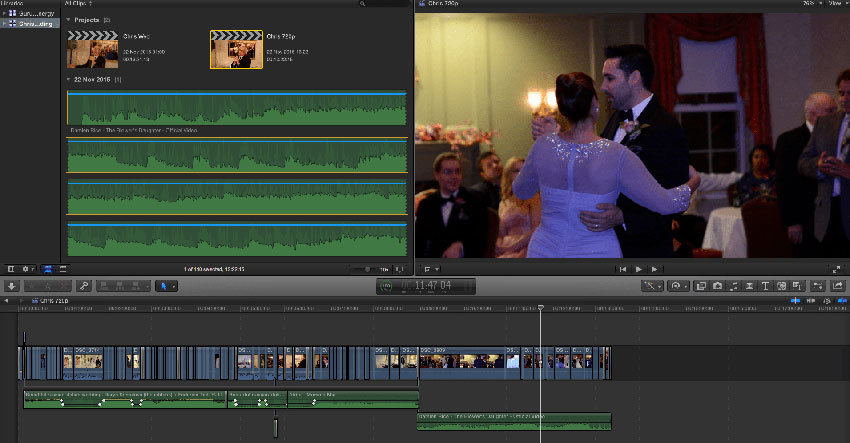850x443 pixels.
Task: Expand the first library in sidebar
Action: 4,13
